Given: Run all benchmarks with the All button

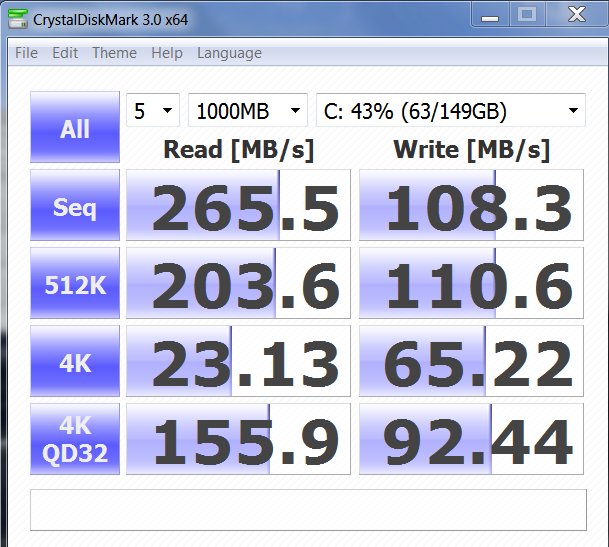Looking at the screenshot, I should point(75,127).
